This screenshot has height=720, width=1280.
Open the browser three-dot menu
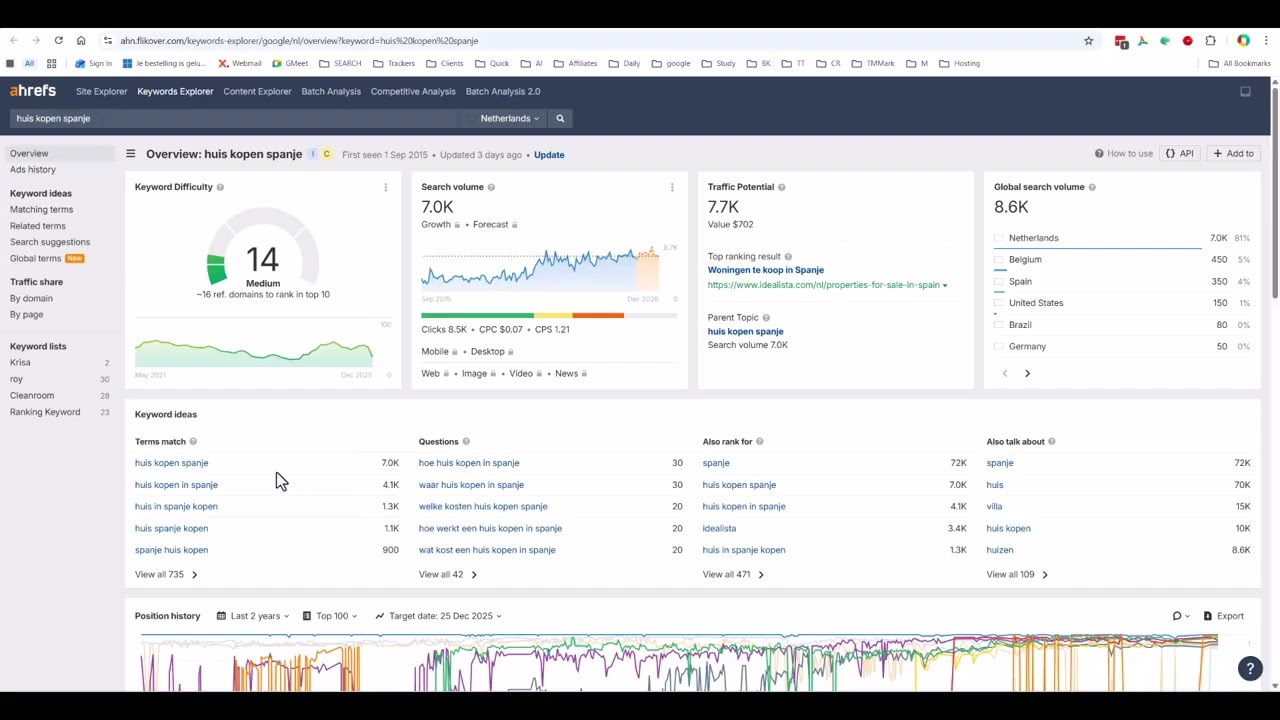(1266, 41)
